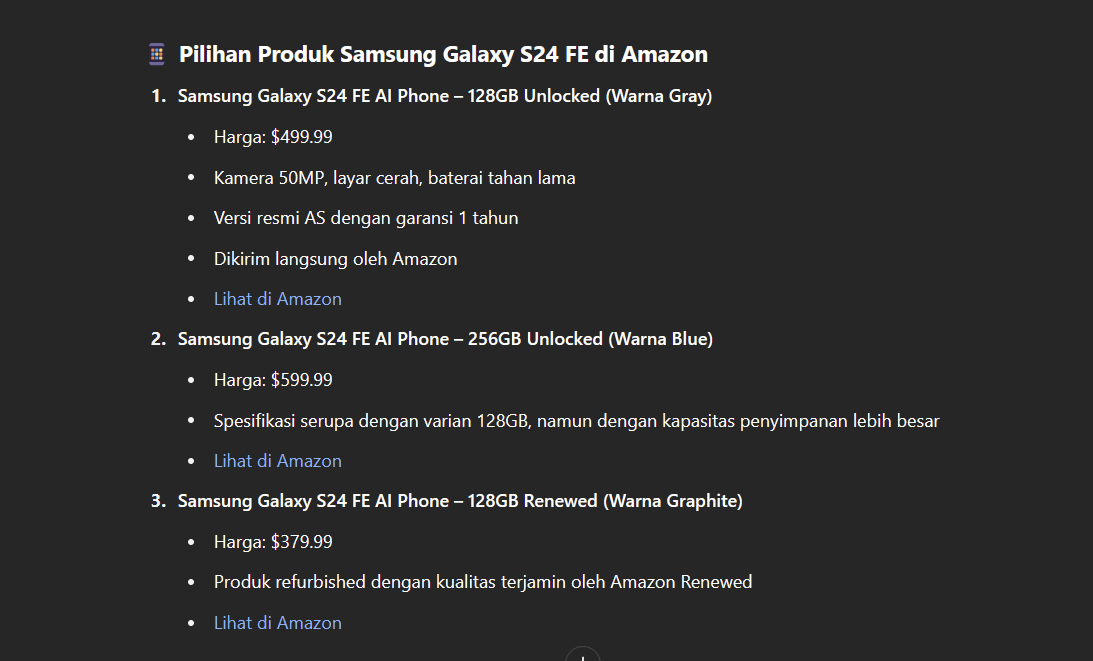
Task: Click the heading Pilihan Produk Samsung Galaxy S24 FE
Action: [443, 54]
